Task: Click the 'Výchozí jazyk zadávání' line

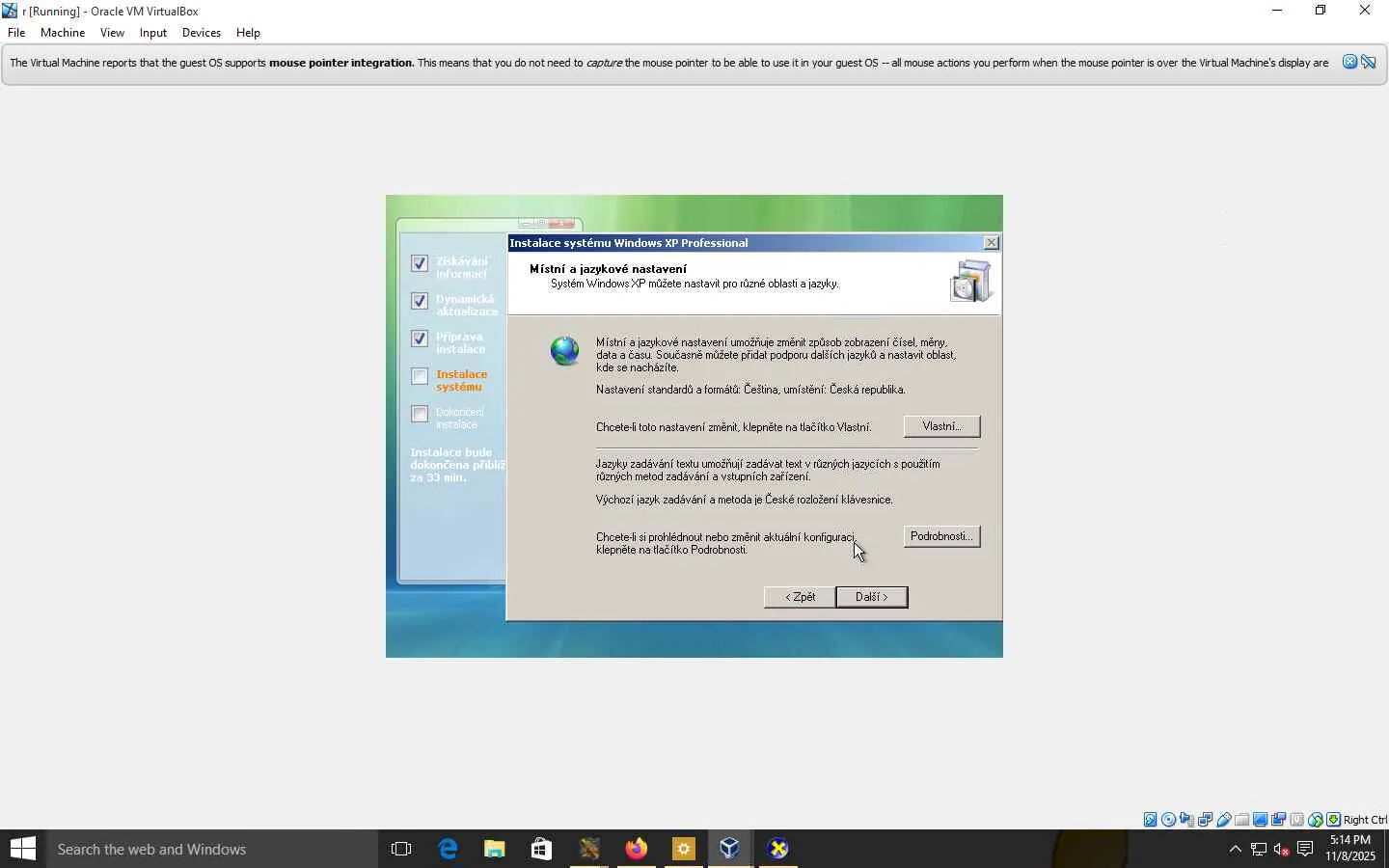Action: point(745,500)
